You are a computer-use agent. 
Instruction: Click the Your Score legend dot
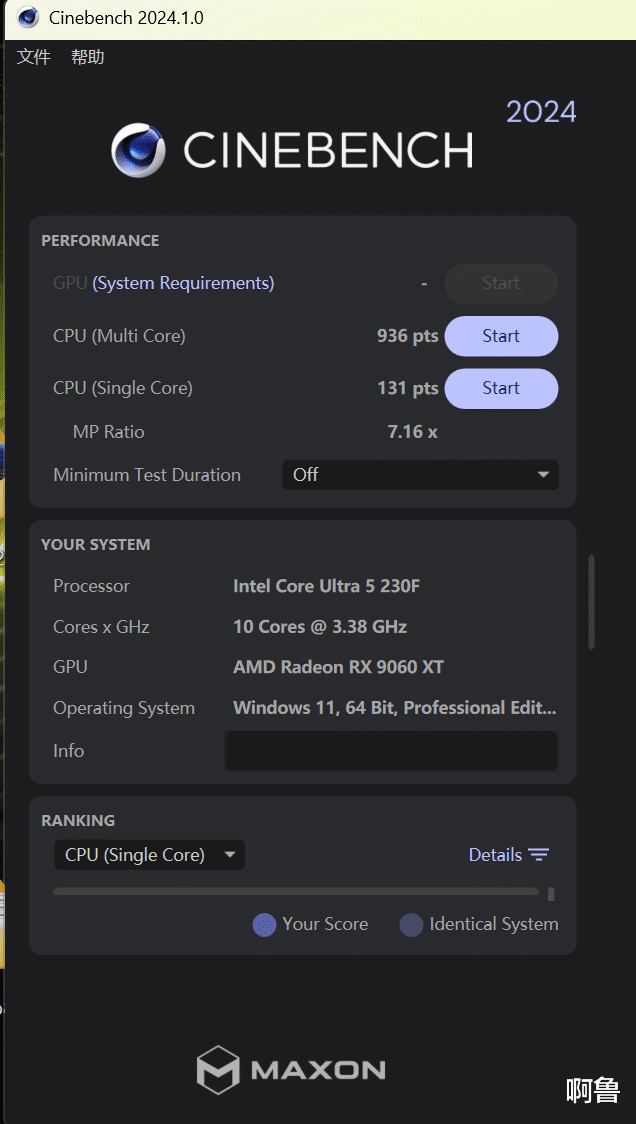(265, 925)
